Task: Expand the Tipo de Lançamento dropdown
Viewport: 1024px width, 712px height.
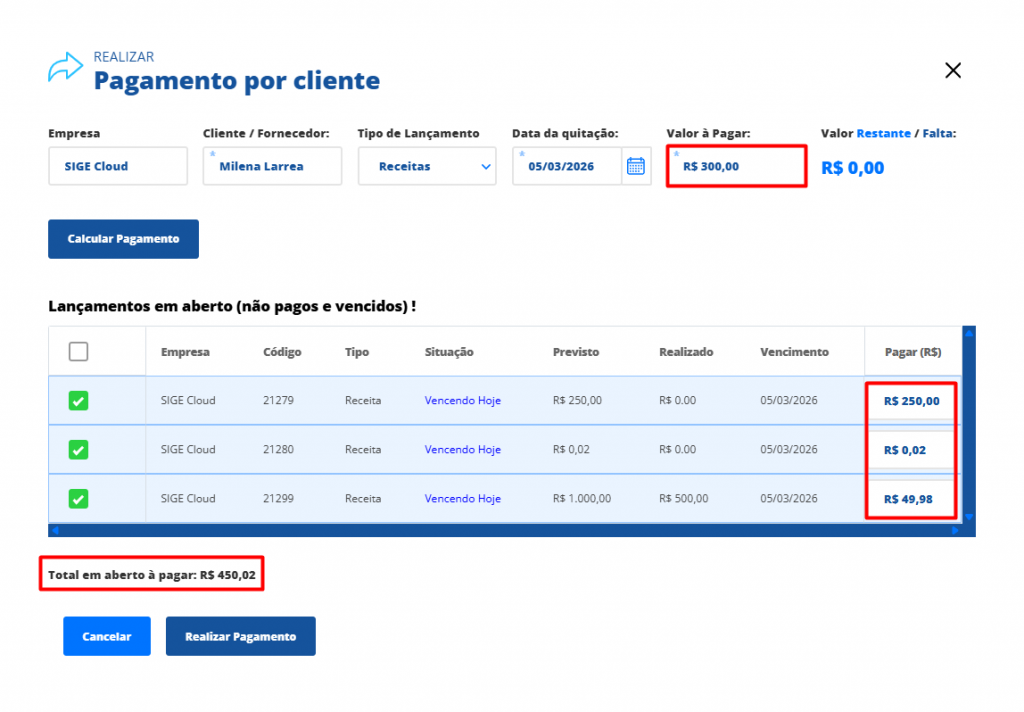Action: (x=427, y=167)
